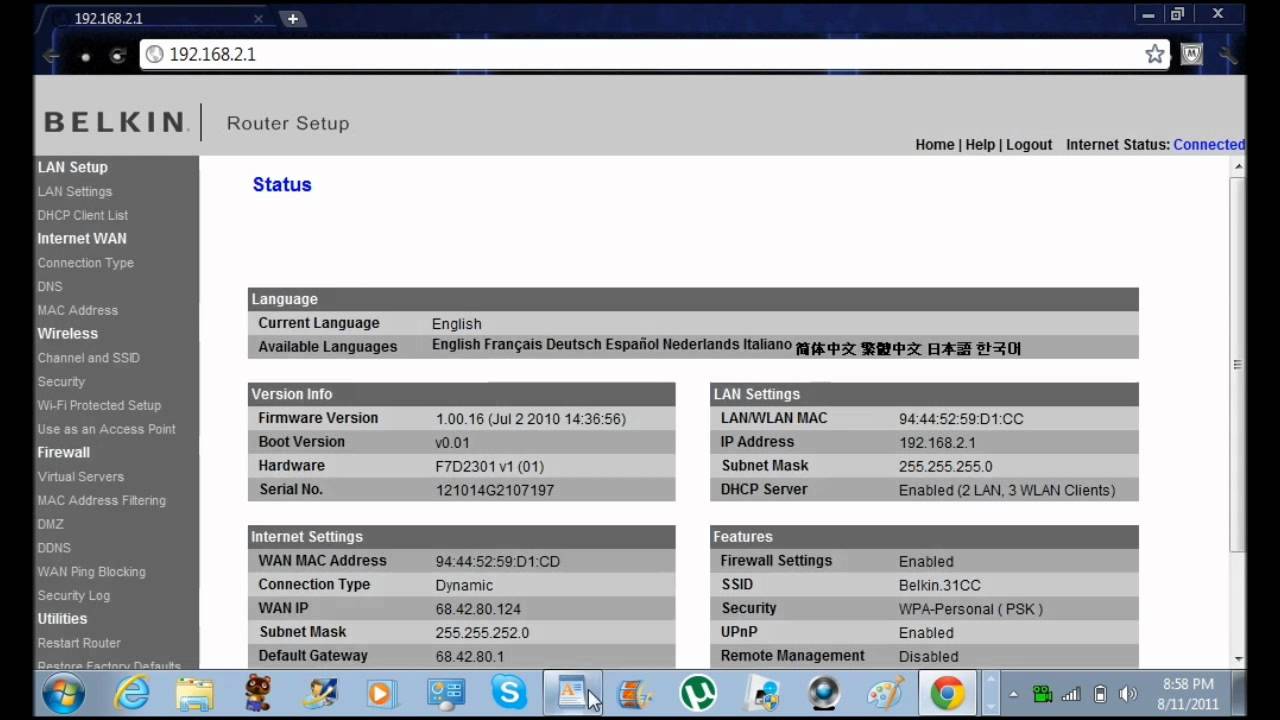Viewport: 1280px width, 720px height.
Task: Open DNS settings in sidebar
Action: [x=50, y=287]
